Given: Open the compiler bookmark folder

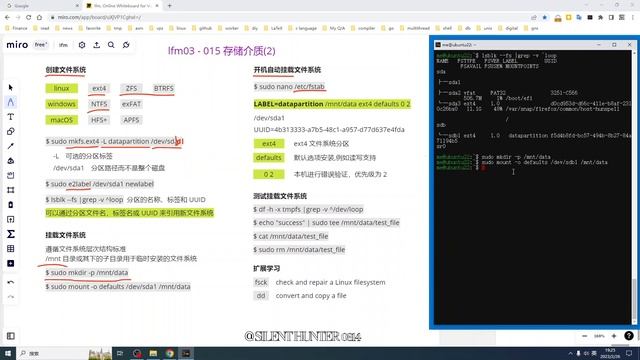Looking at the screenshot, I should [x=363, y=28].
